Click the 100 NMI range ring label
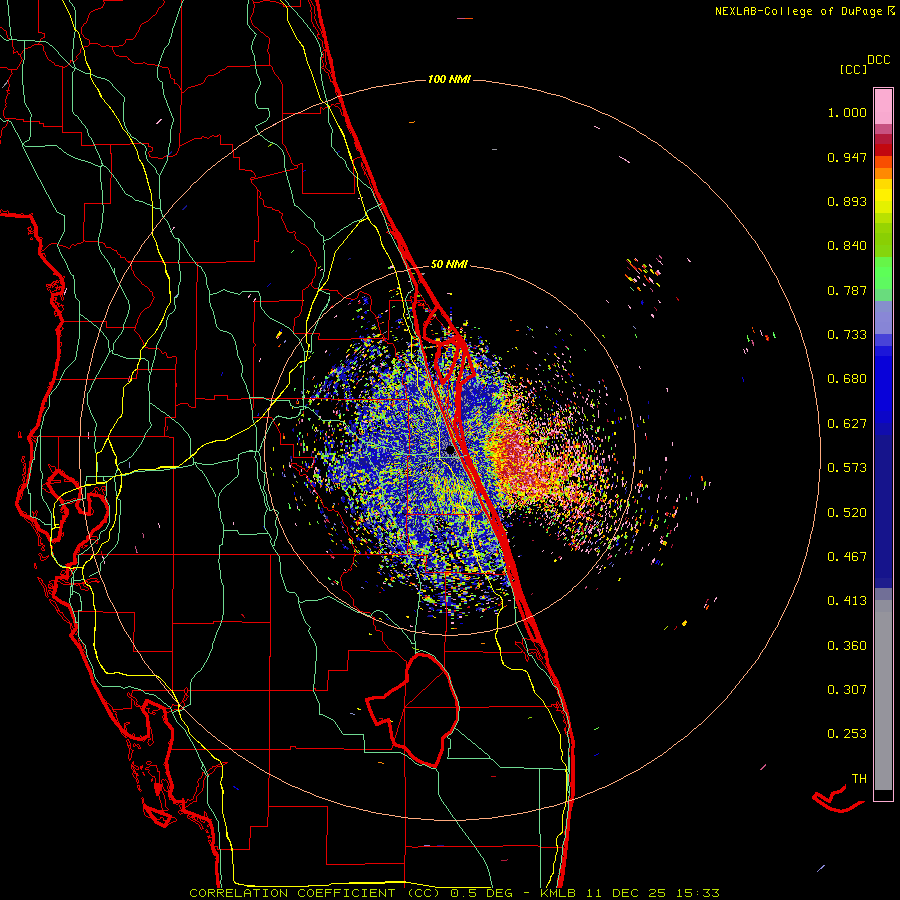 [449, 79]
